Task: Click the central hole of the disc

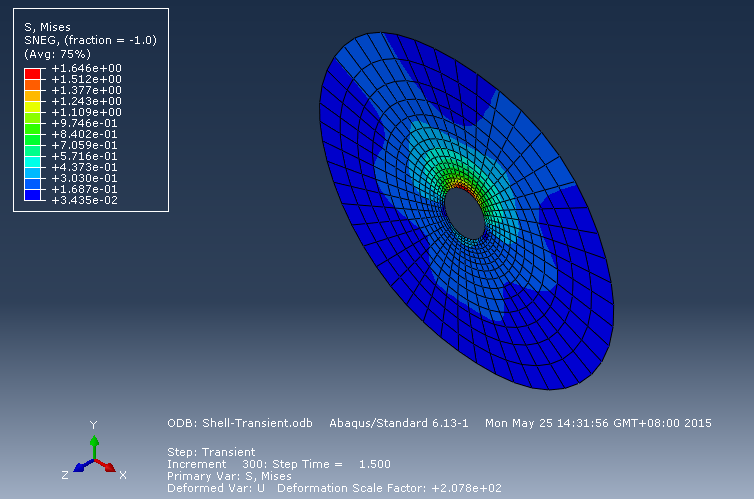Action: [x=465, y=213]
